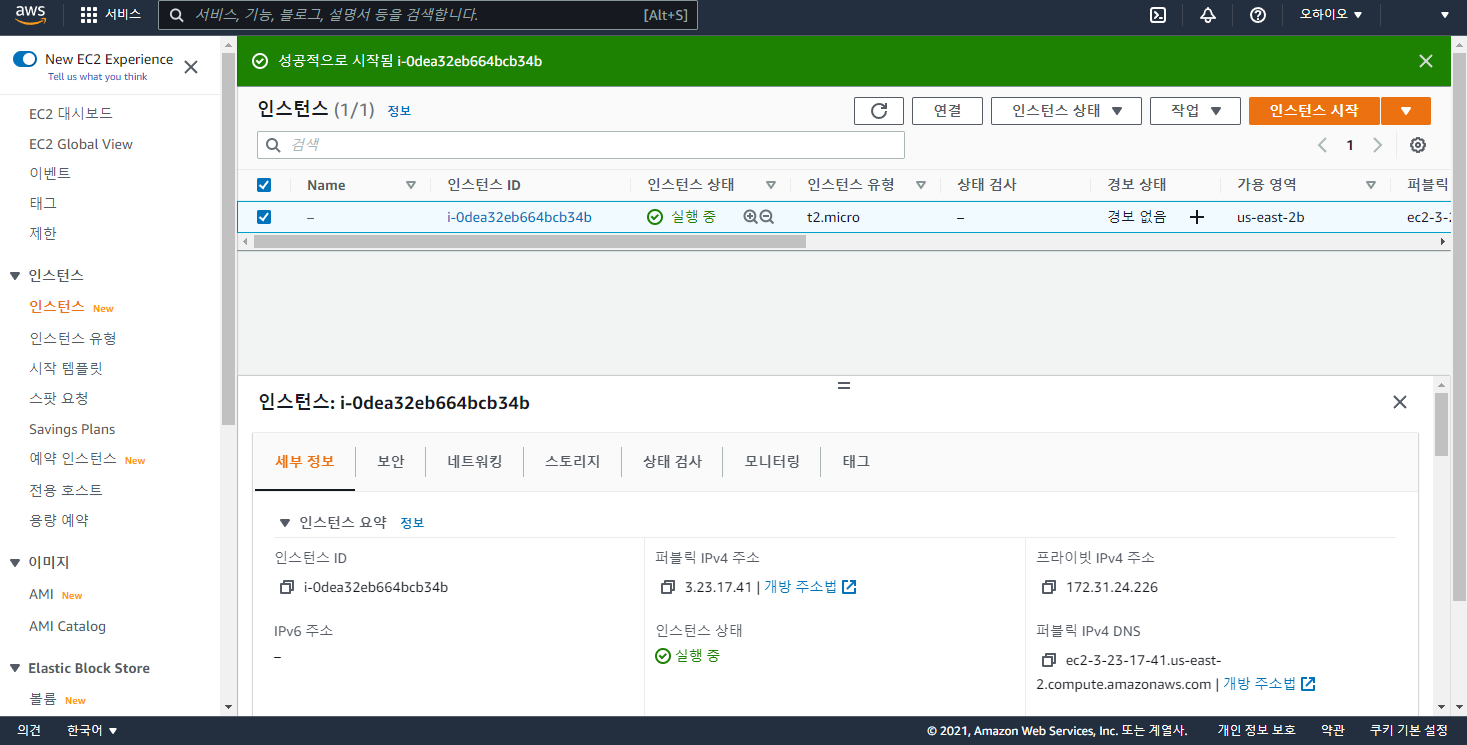Open instance ID link in table row
Screen dimensions: 1467x745
pos(519,217)
